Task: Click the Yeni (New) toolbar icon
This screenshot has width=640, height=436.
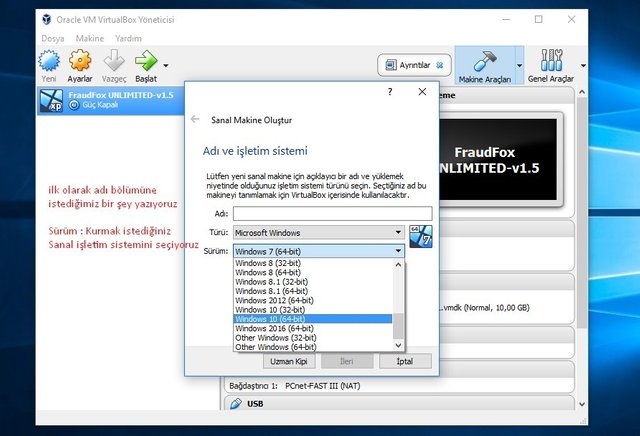Action: pyautogui.click(x=49, y=61)
